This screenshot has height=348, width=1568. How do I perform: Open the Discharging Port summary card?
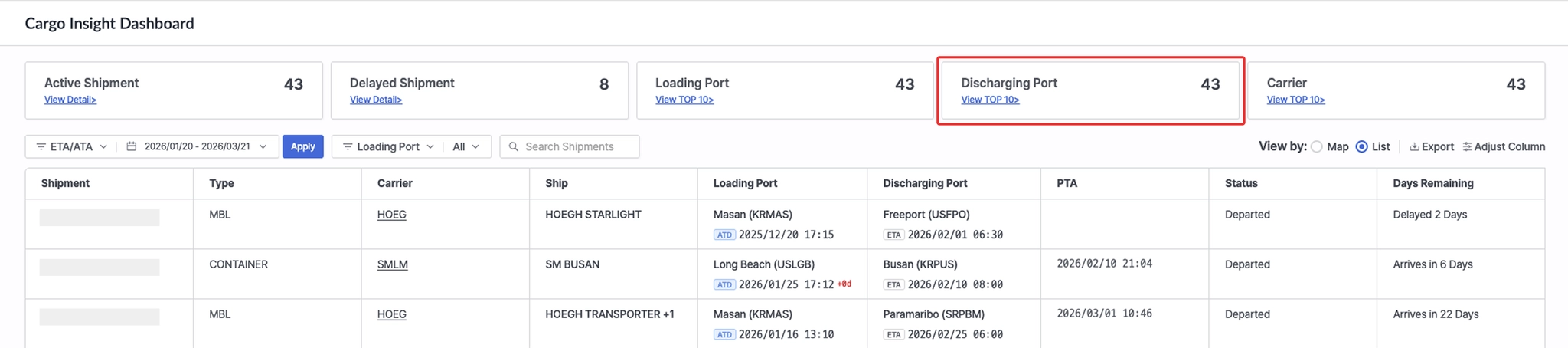point(1089,90)
